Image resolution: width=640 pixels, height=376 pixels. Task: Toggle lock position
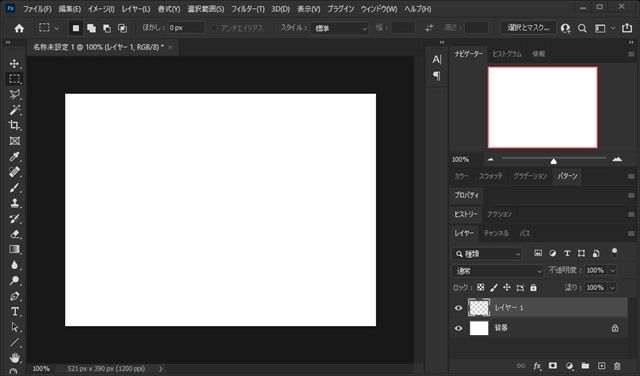click(x=507, y=287)
